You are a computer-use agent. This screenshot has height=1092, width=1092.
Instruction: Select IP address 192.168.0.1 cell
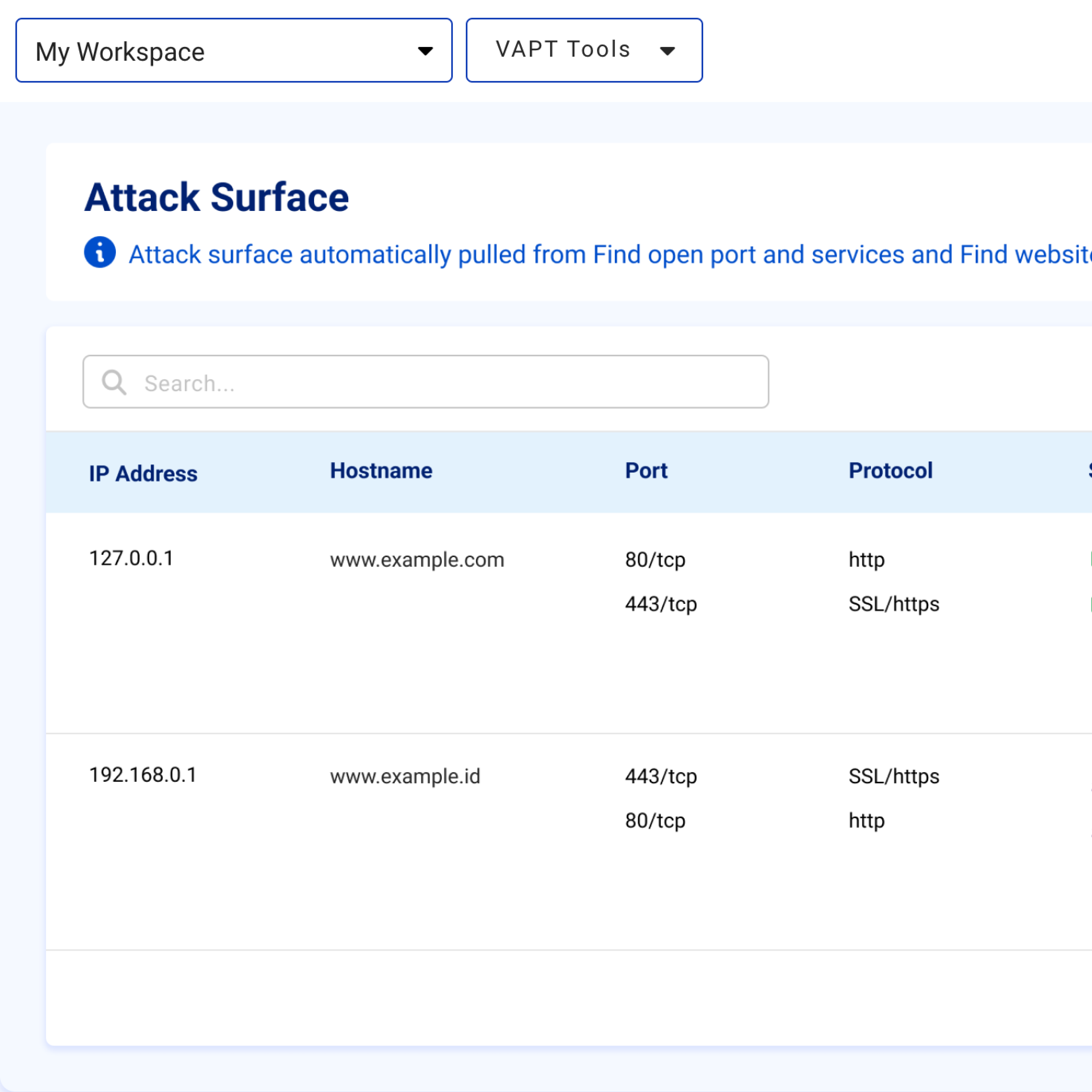point(143,775)
